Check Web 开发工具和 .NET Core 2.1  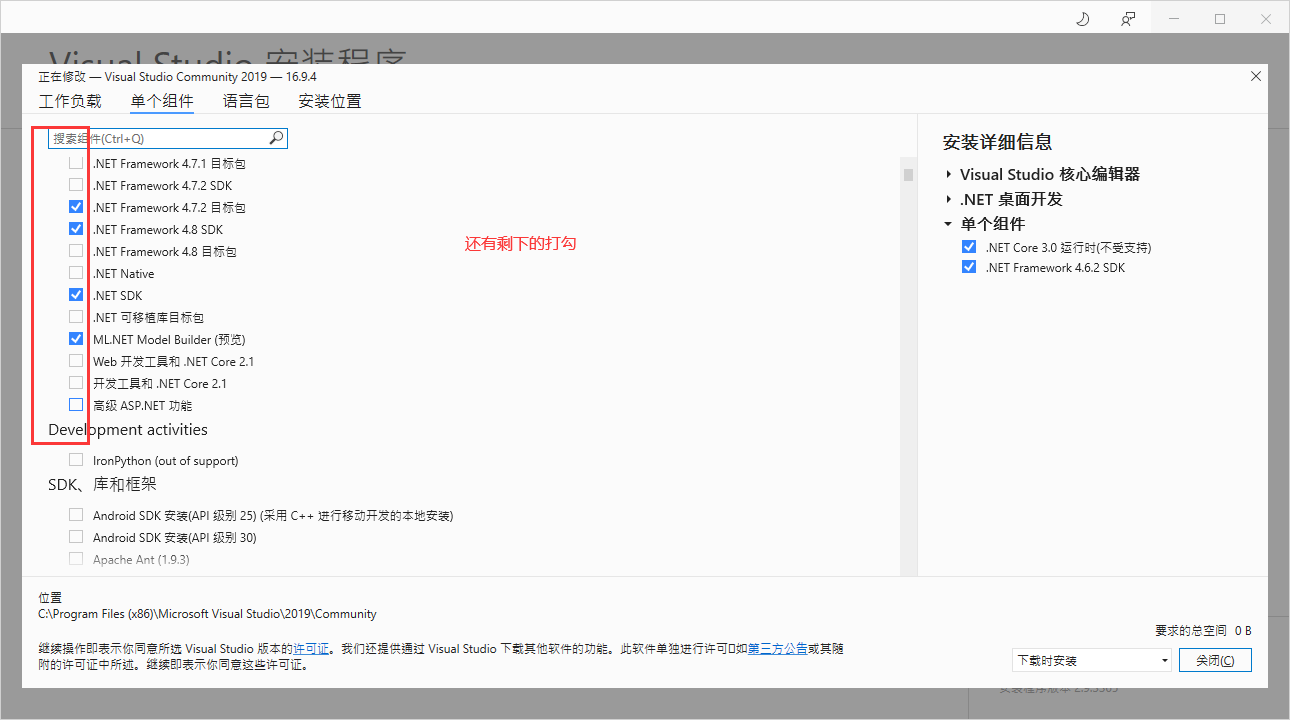pyautogui.click(x=76, y=361)
